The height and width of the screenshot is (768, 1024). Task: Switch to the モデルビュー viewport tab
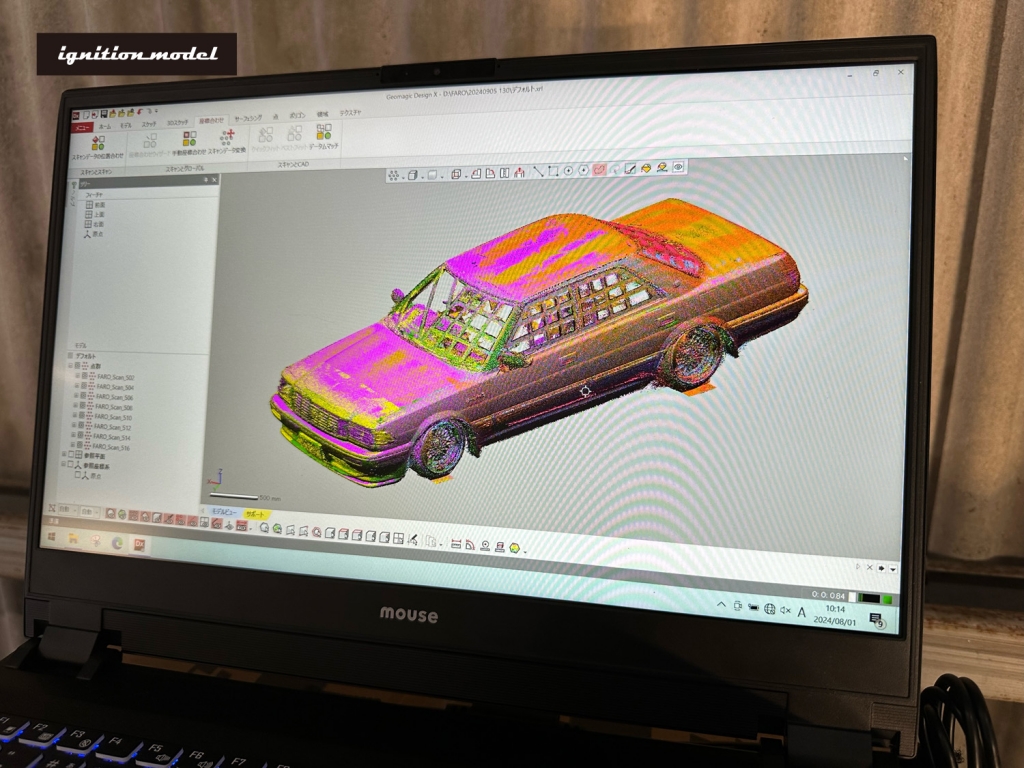[223, 512]
